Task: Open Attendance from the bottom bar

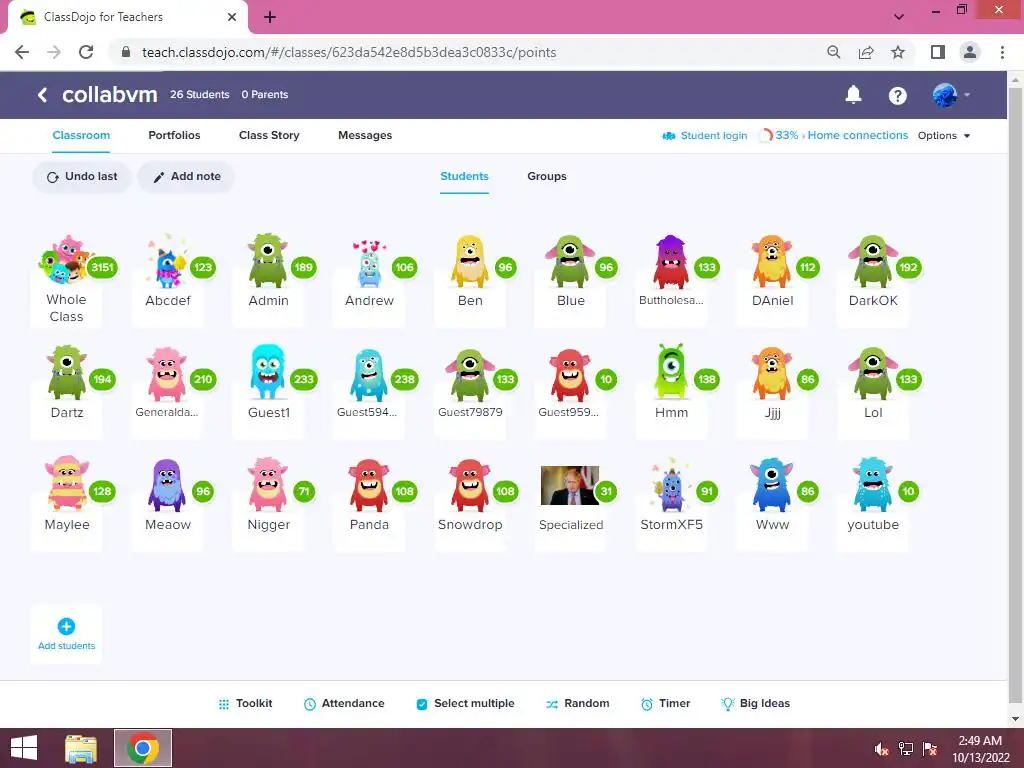Action: [344, 703]
